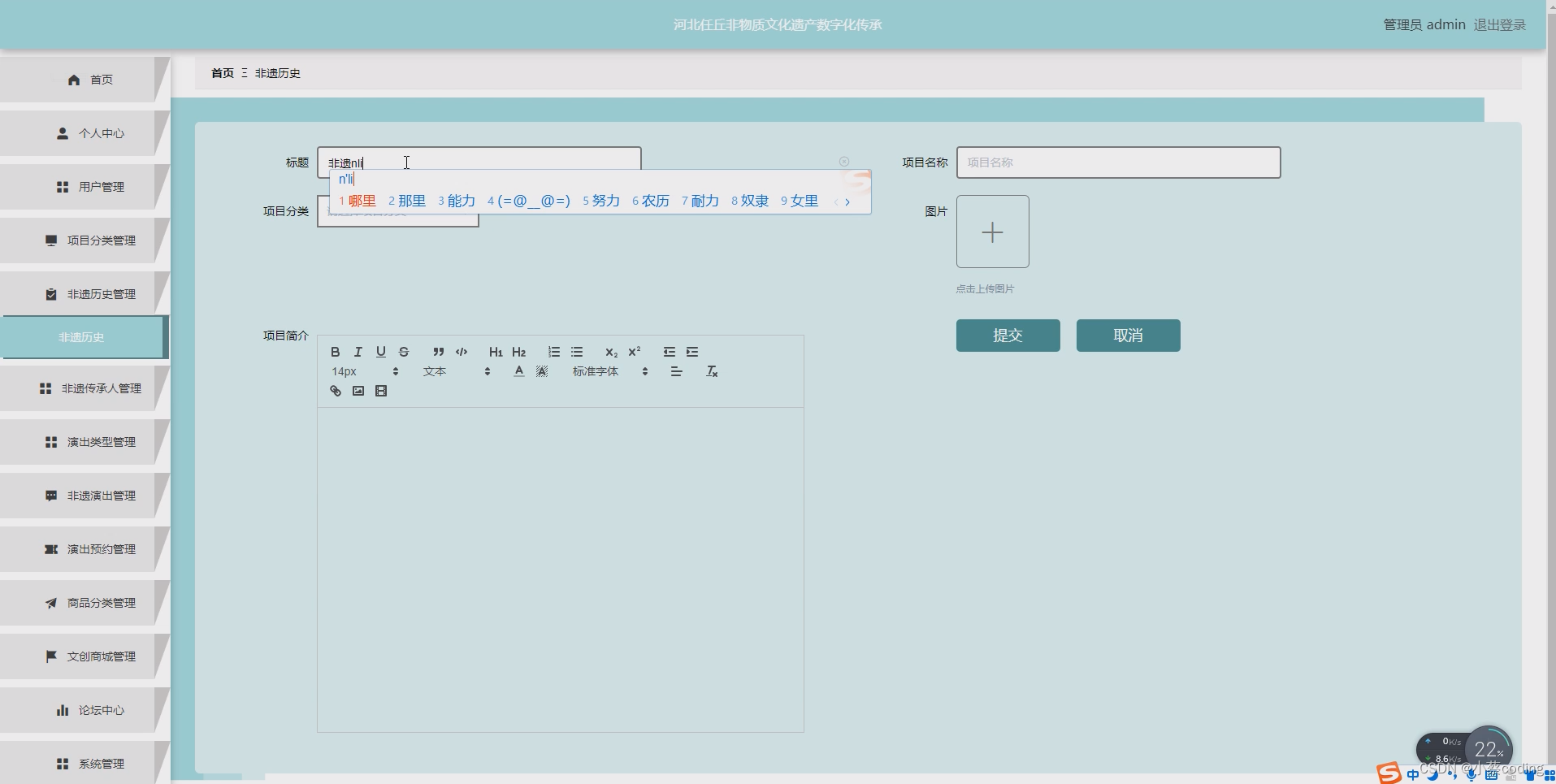Click the 非遗历史 breadcrumb item
The height and width of the screenshot is (784, 1556).
[x=278, y=73]
